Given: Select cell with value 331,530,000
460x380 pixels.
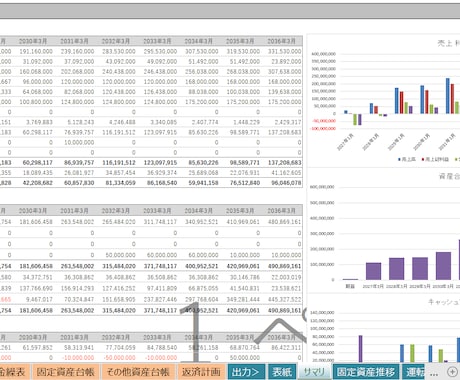Looking at the screenshot, I should (284, 51).
